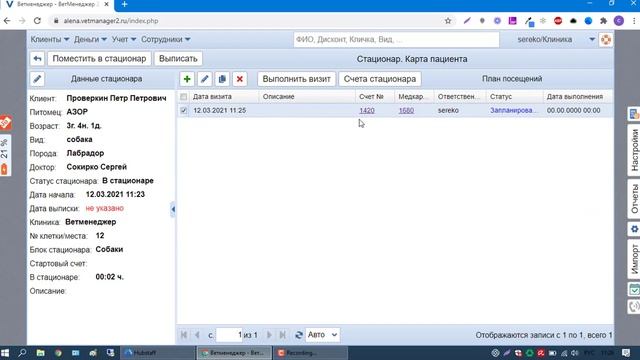The width and height of the screenshot is (640, 360).
Task: Open invoice link 1420
Action: [367, 111]
